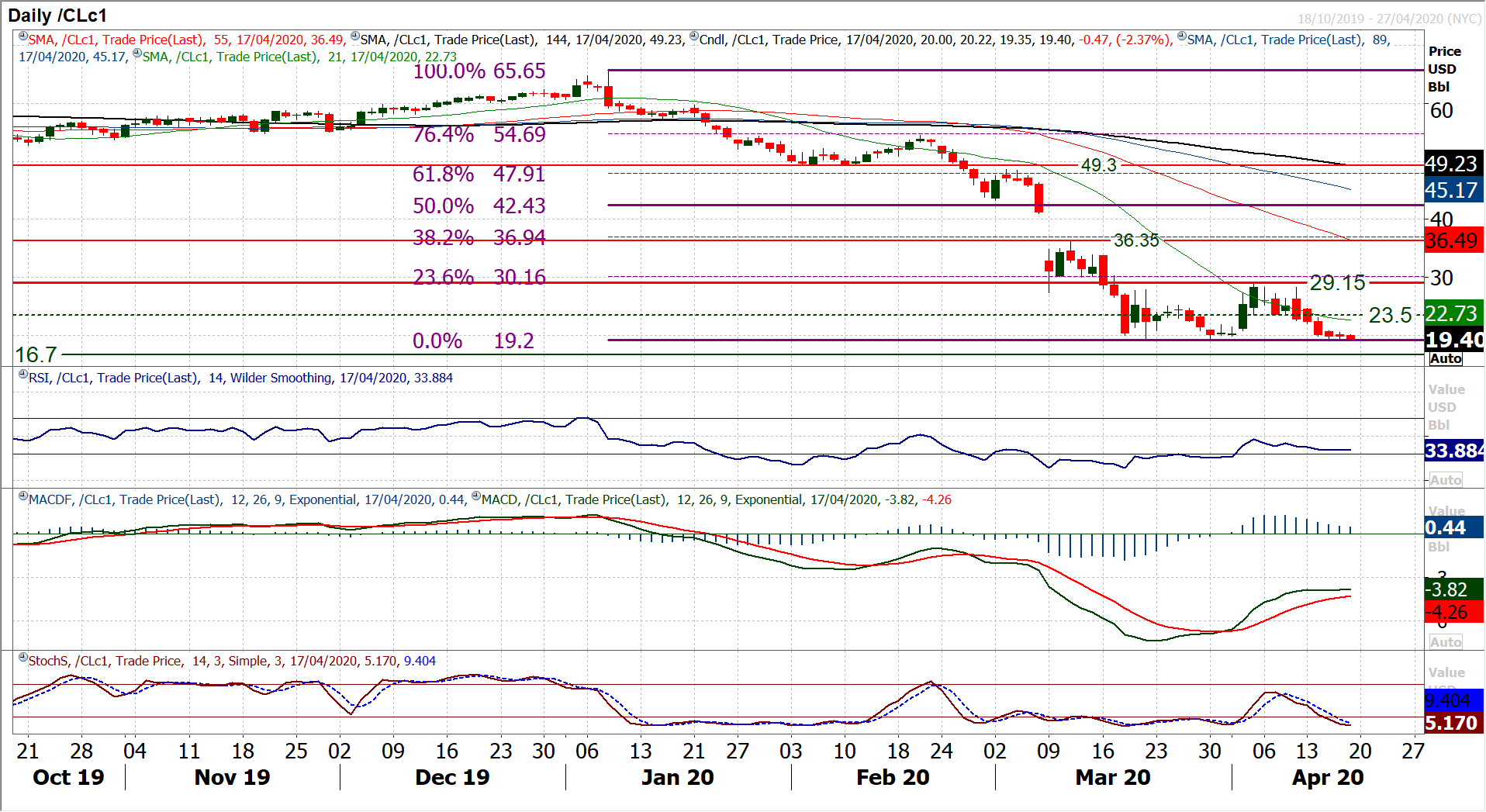Click the 33.884 RSI value label
This screenshot has width=1486, height=812.
pyautogui.click(x=1454, y=451)
